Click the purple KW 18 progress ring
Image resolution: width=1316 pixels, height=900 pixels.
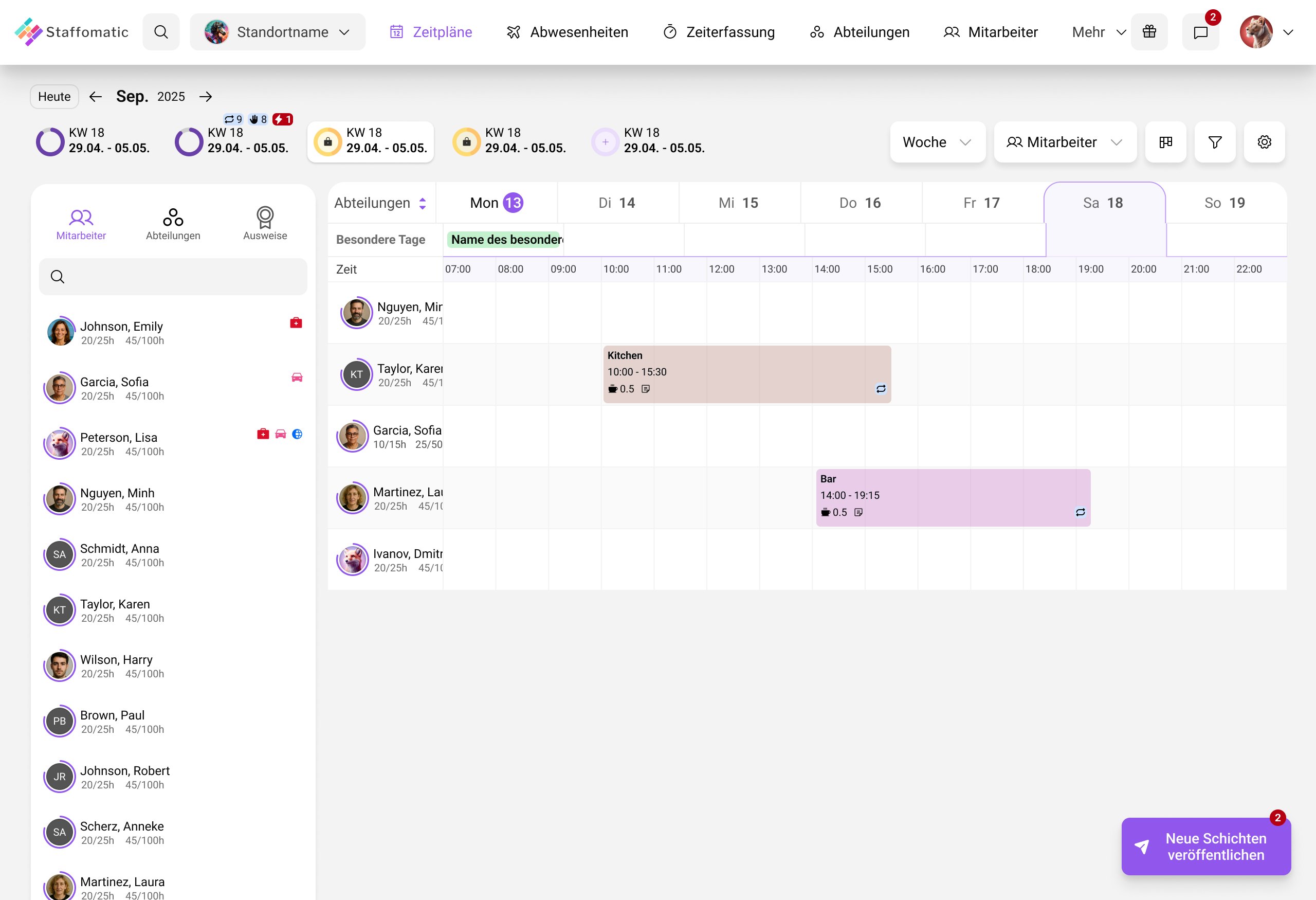tap(50, 141)
